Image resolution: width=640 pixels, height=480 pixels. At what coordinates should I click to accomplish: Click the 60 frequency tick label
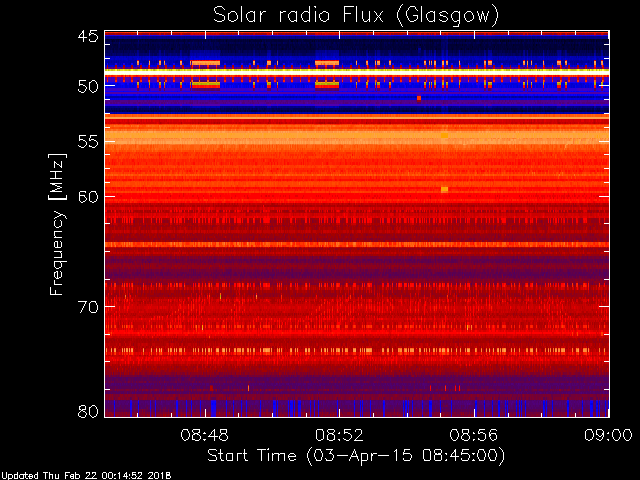coord(88,196)
